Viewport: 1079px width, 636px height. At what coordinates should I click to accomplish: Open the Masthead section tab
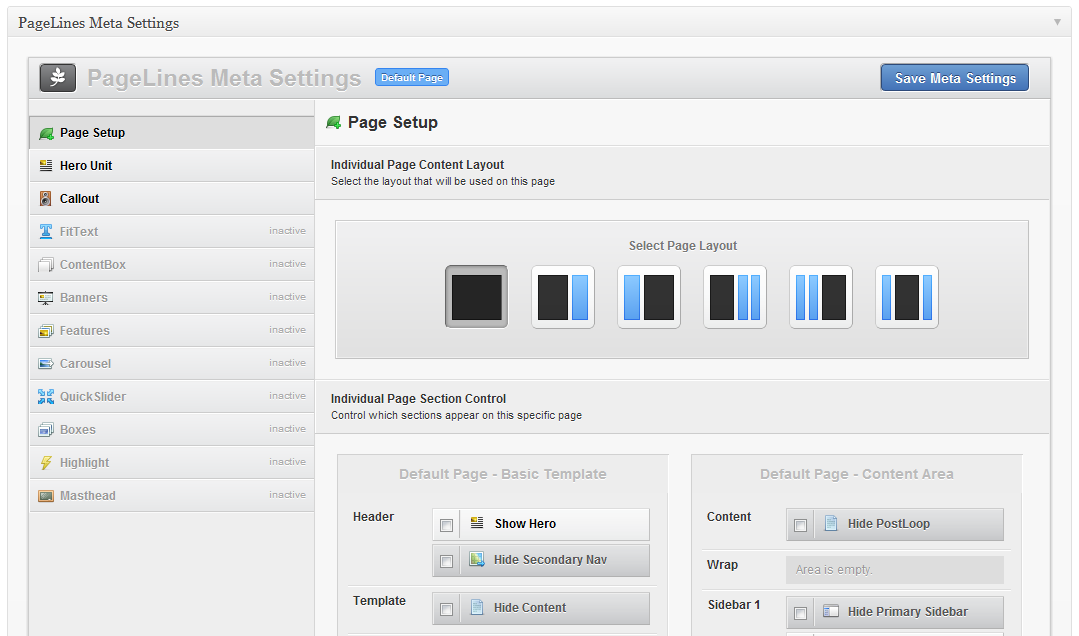87,496
